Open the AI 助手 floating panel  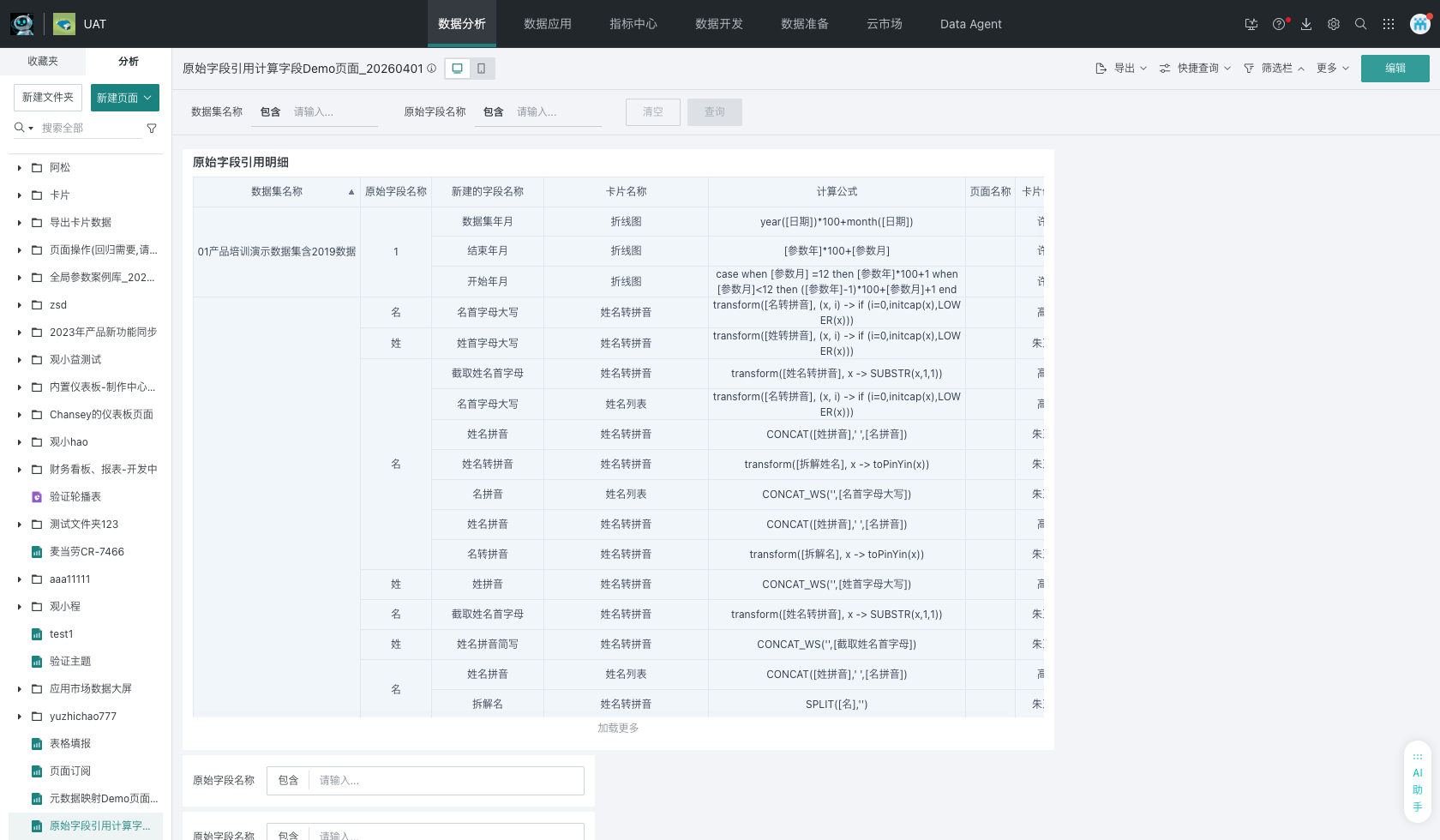1418,782
